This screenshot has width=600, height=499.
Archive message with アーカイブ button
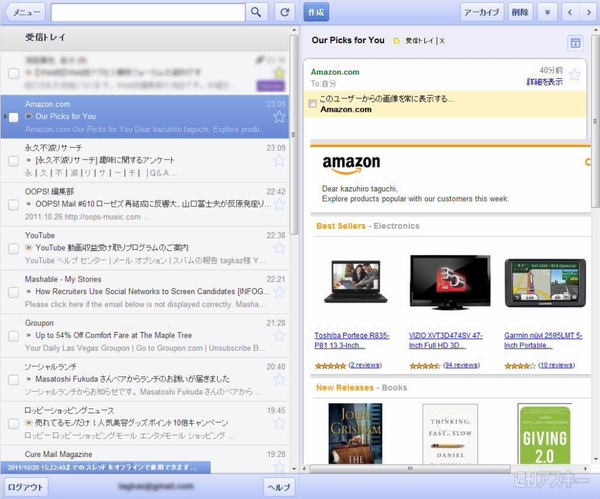click(481, 12)
